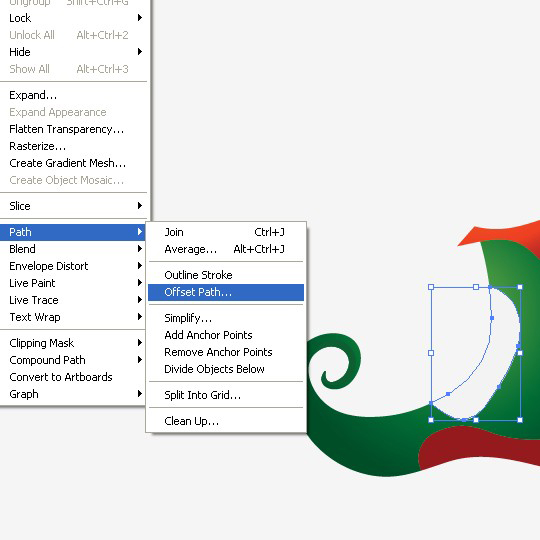The image size is (540, 540).
Task: Click the arrow beside Graph
Action: (140, 394)
